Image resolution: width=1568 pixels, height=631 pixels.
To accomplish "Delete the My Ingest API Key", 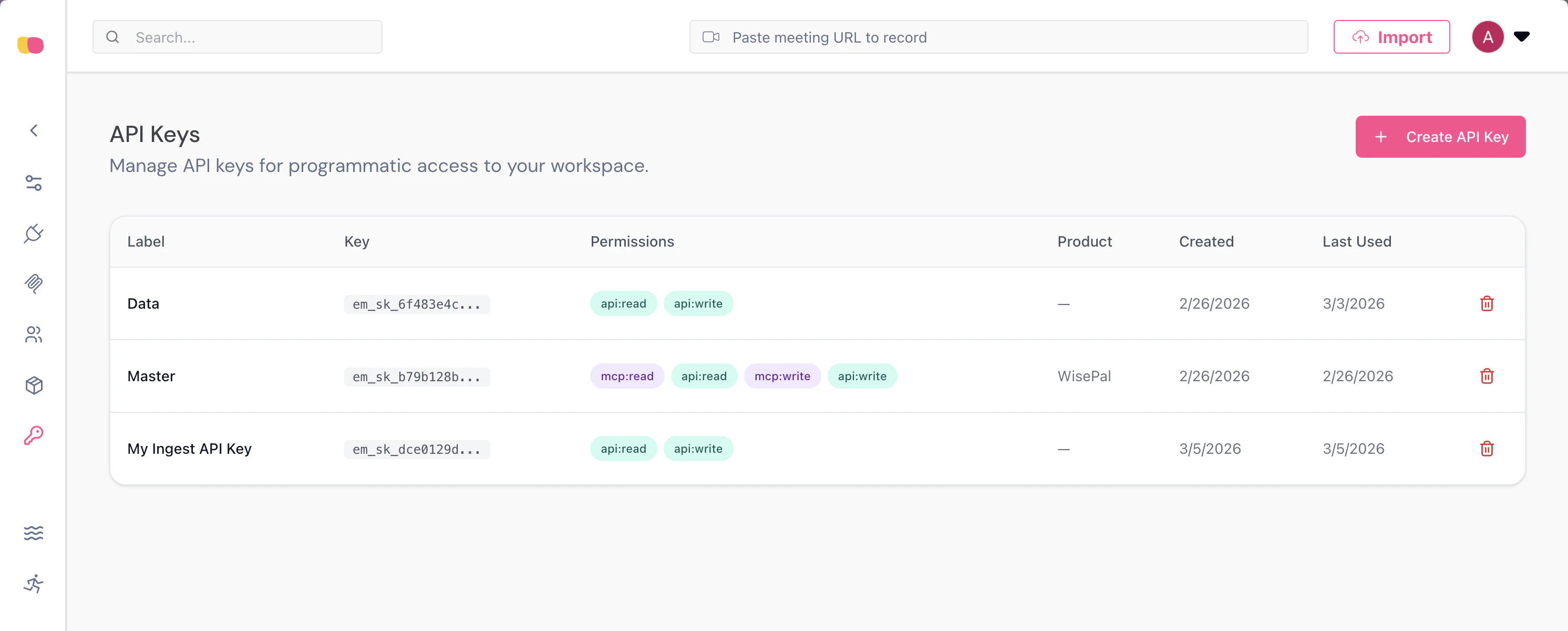I will pos(1487,449).
